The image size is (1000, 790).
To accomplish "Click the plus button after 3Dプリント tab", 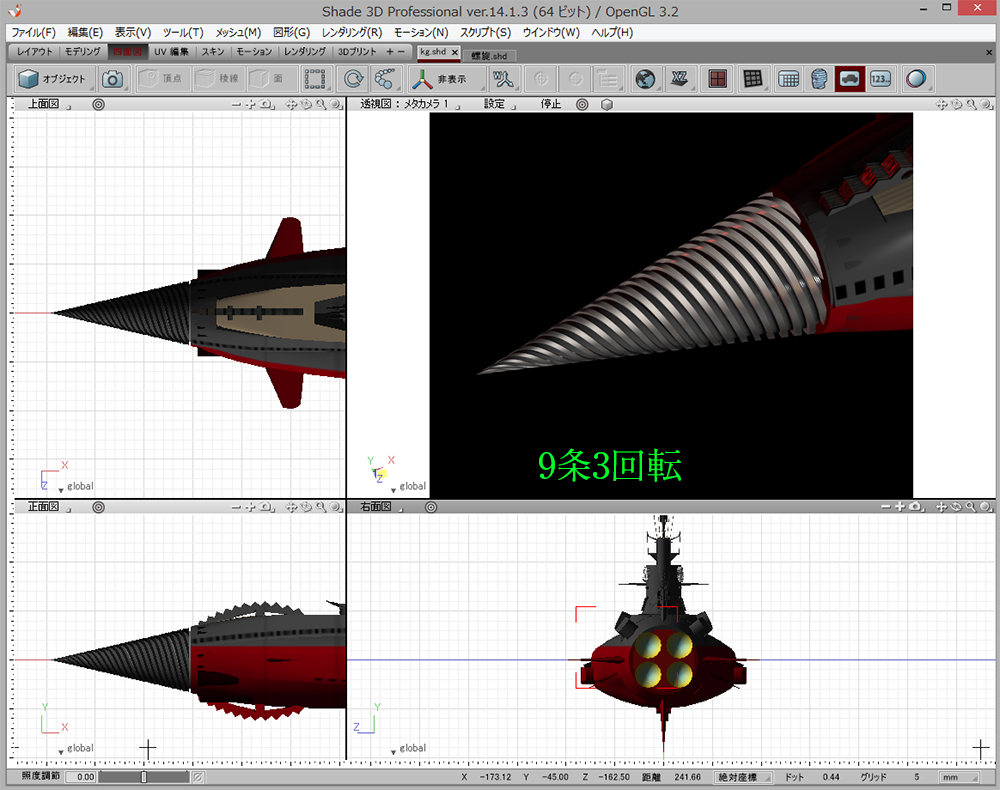I will (x=390, y=52).
